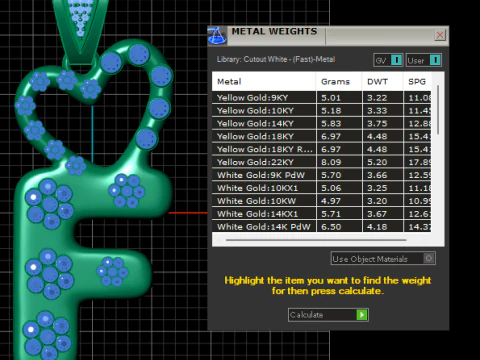Click the horizontal scrollbar under metals table

tap(316, 240)
